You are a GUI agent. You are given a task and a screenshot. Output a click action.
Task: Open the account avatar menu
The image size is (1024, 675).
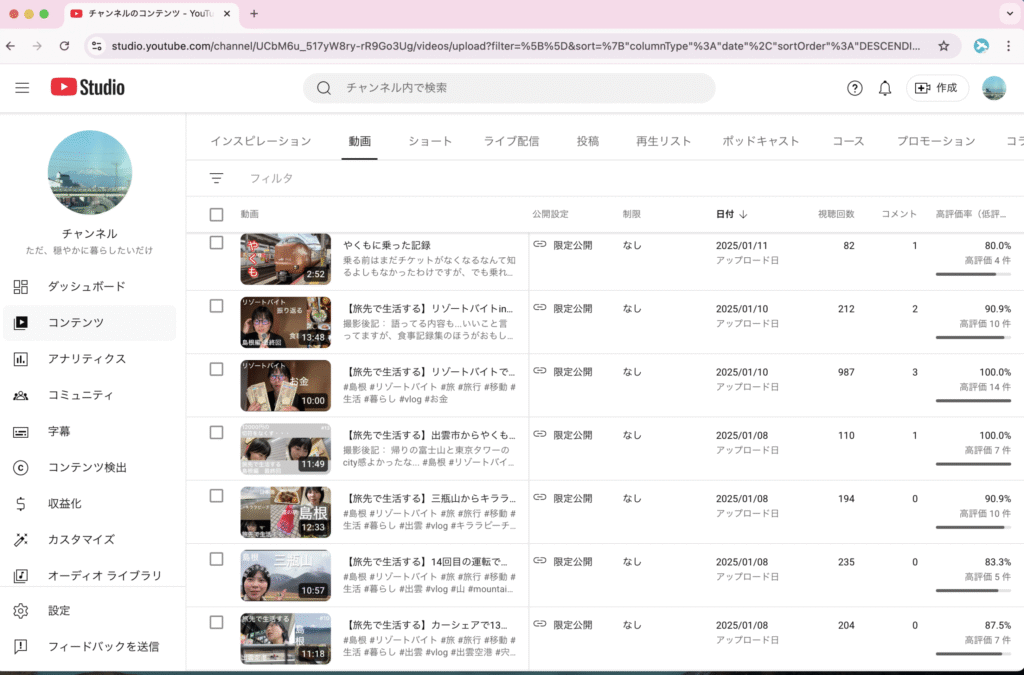(x=993, y=88)
